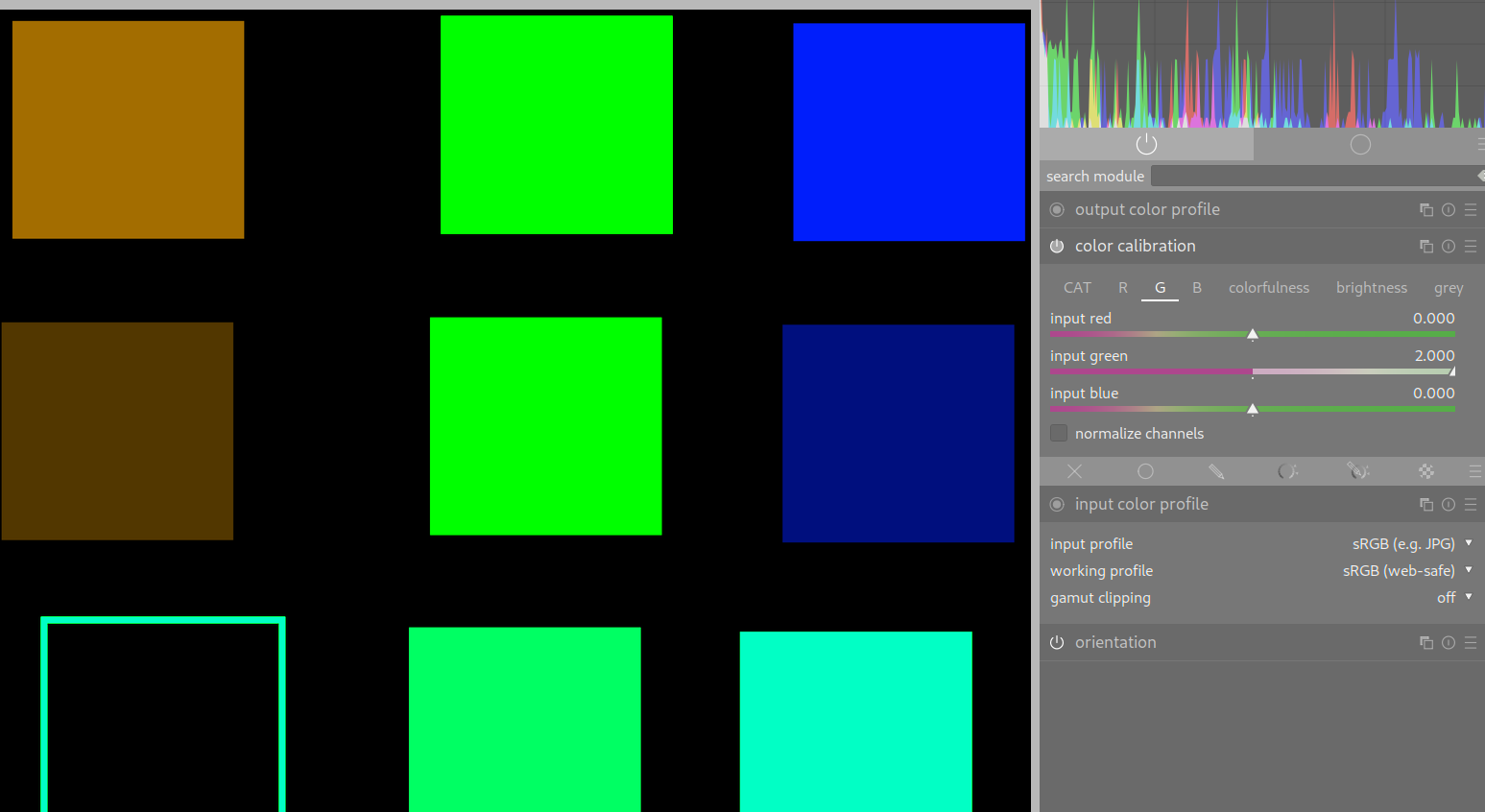Click the search module text field
The height and width of the screenshot is (812, 1485).
point(1313,177)
